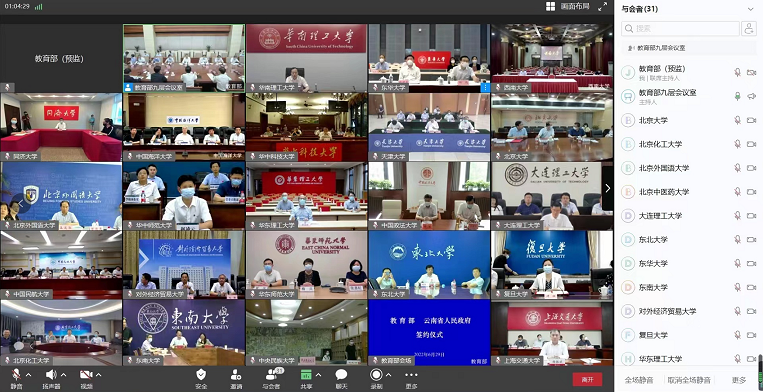Click the 全场静音 mute-all button
Viewport: 763px width, 392px height.
pos(639,380)
